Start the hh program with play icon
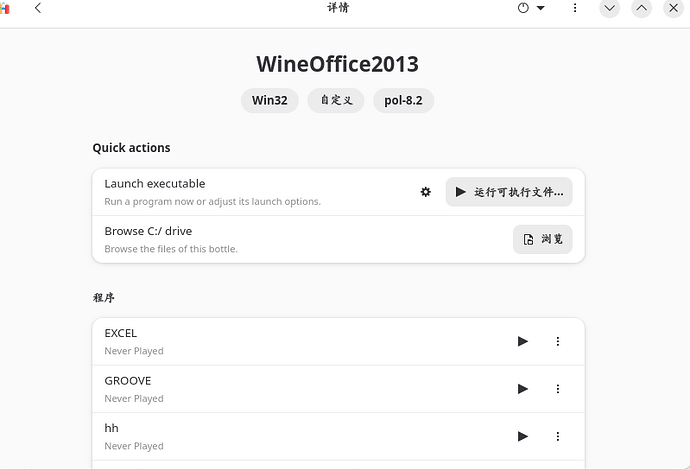Viewport: 690px width, 470px height. click(522, 436)
